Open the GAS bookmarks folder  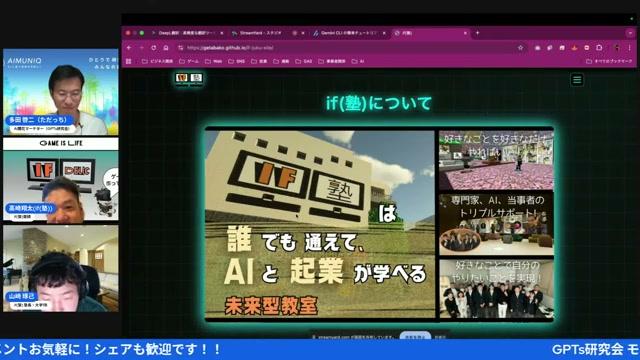click(304, 61)
